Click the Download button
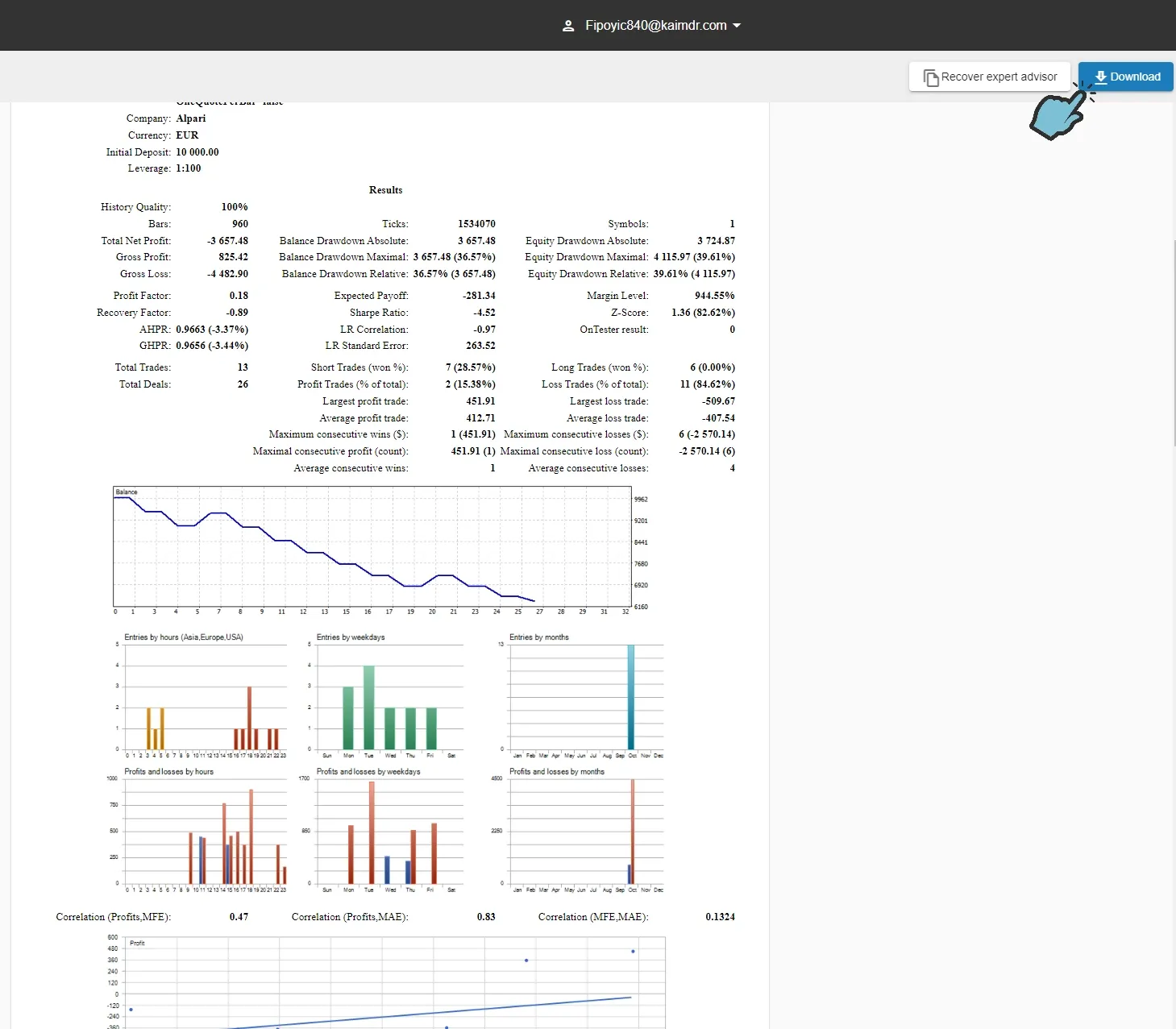The image size is (1176, 1029). [1125, 77]
